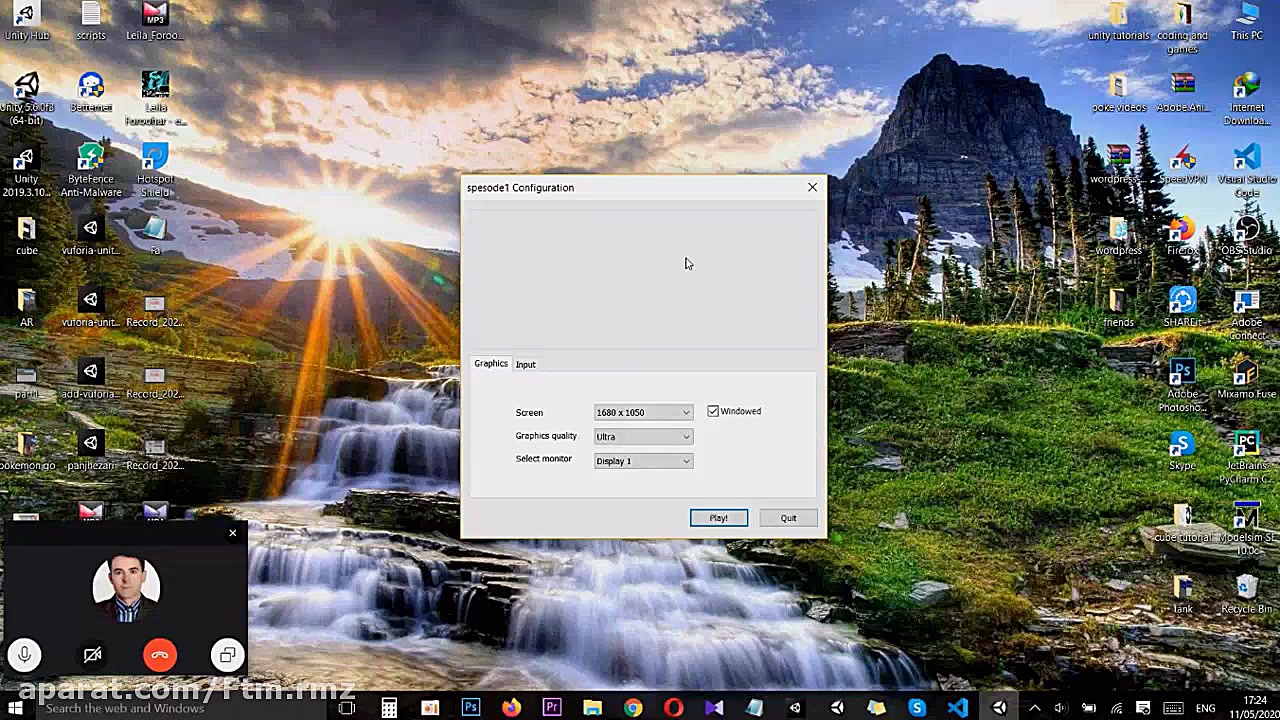The height and width of the screenshot is (720, 1280).
Task: Click the volume icon in system tray
Action: click(1062, 708)
